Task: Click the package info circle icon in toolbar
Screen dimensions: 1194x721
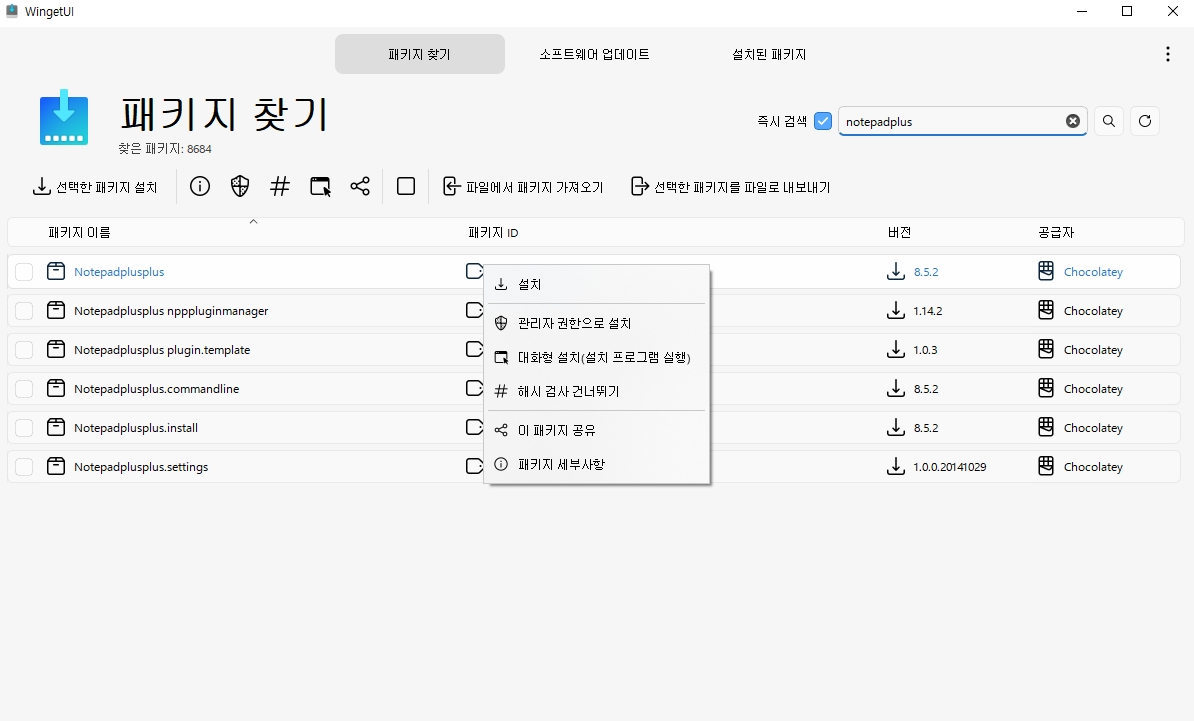Action: [199, 186]
